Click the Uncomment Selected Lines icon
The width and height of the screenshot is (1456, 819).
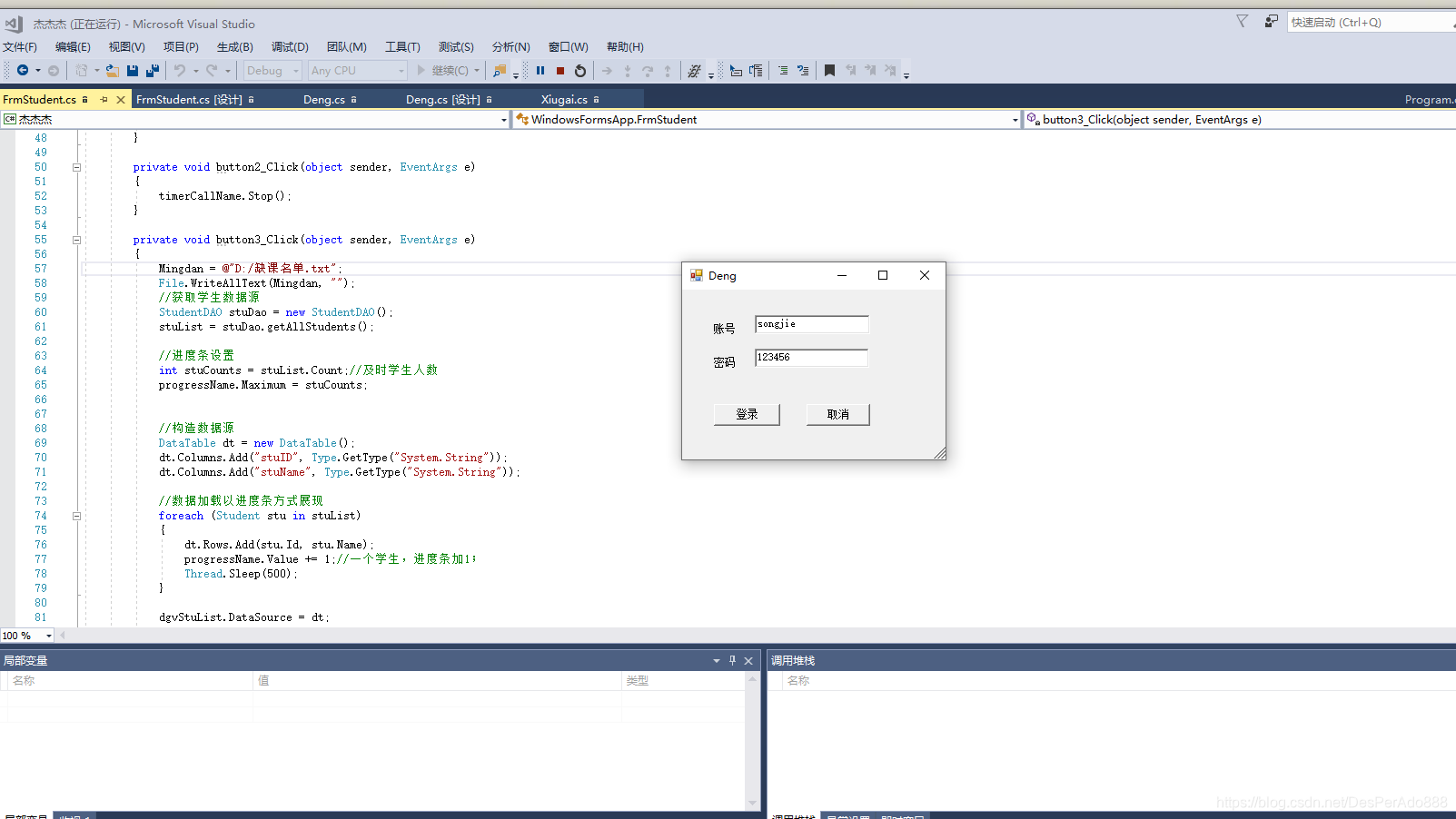click(x=803, y=71)
